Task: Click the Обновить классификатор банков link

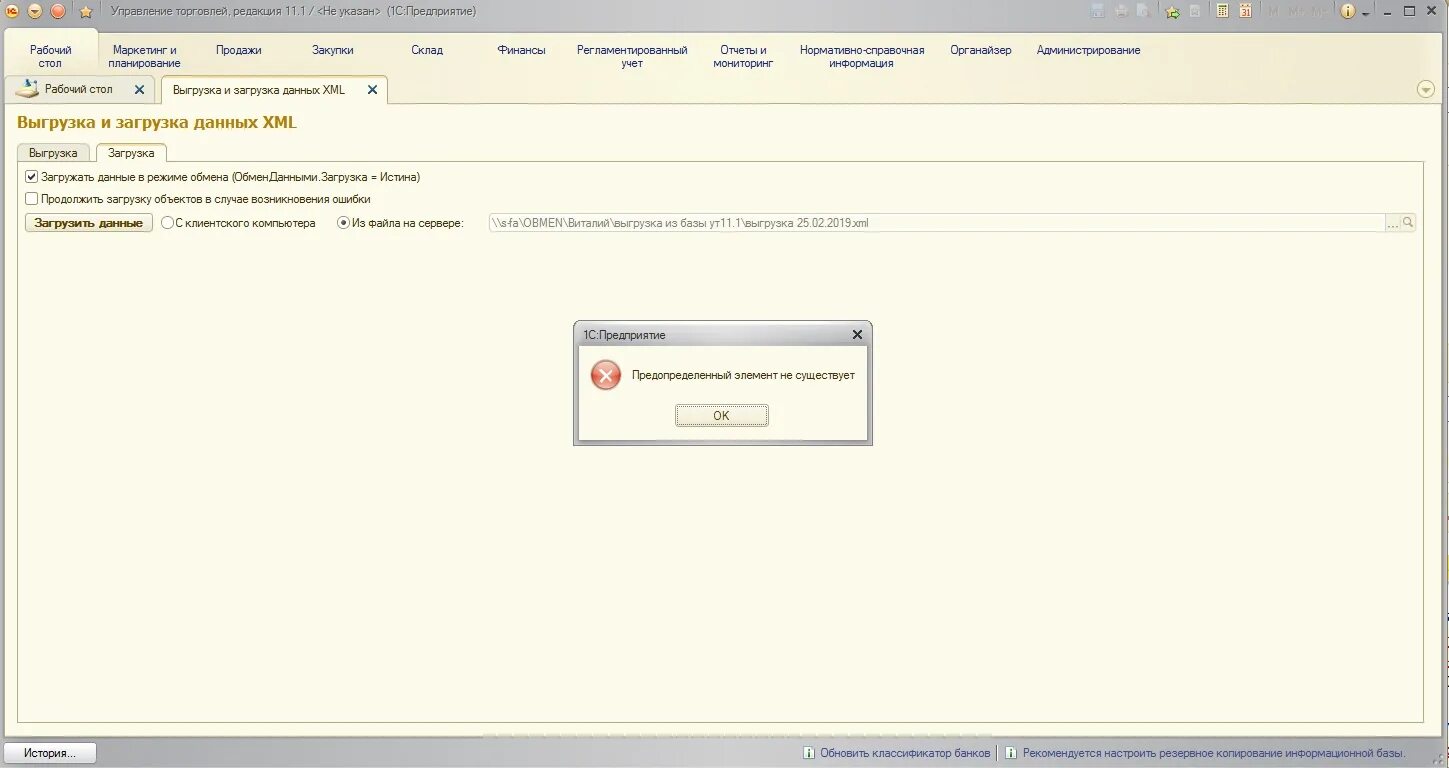Action: click(905, 753)
